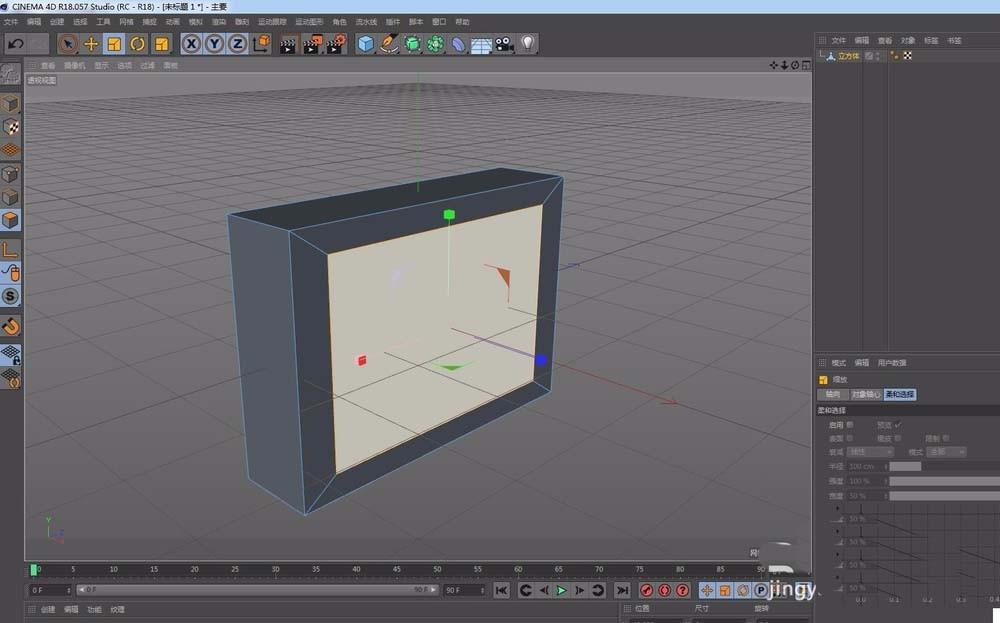
Task: Click the play button in the timeline
Action: point(563,590)
